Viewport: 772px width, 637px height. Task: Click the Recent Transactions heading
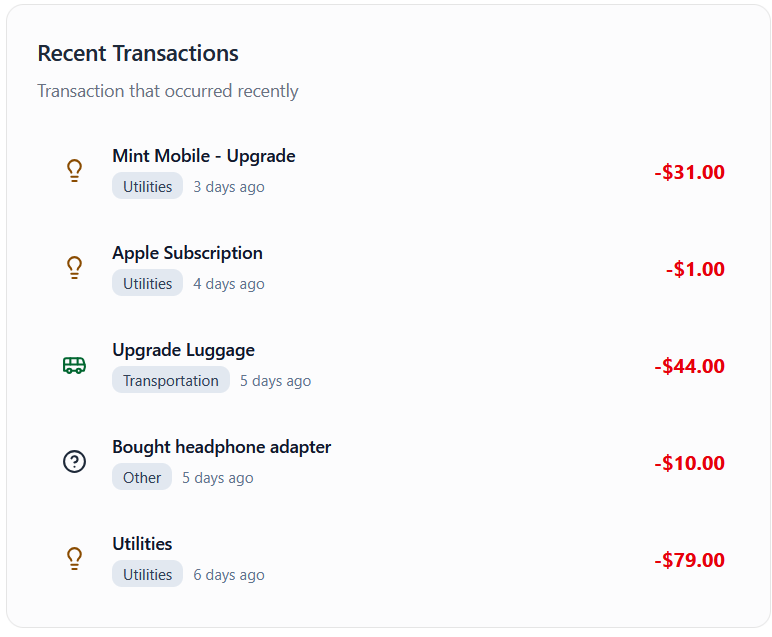(x=138, y=53)
